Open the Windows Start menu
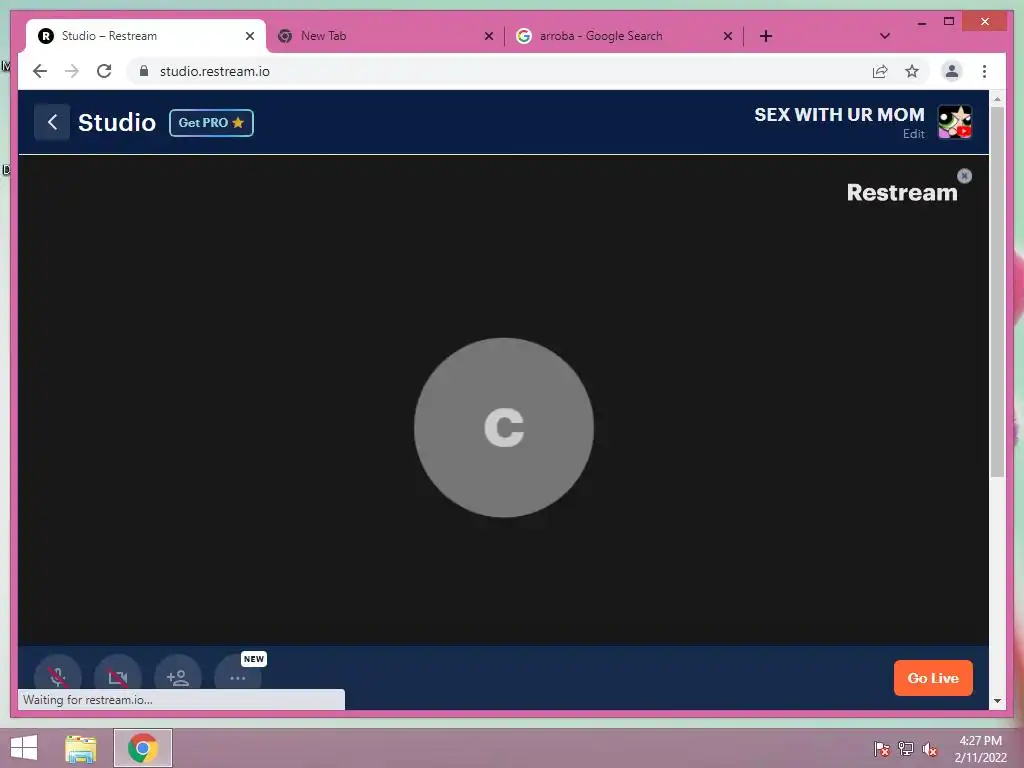 tap(24, 748)
